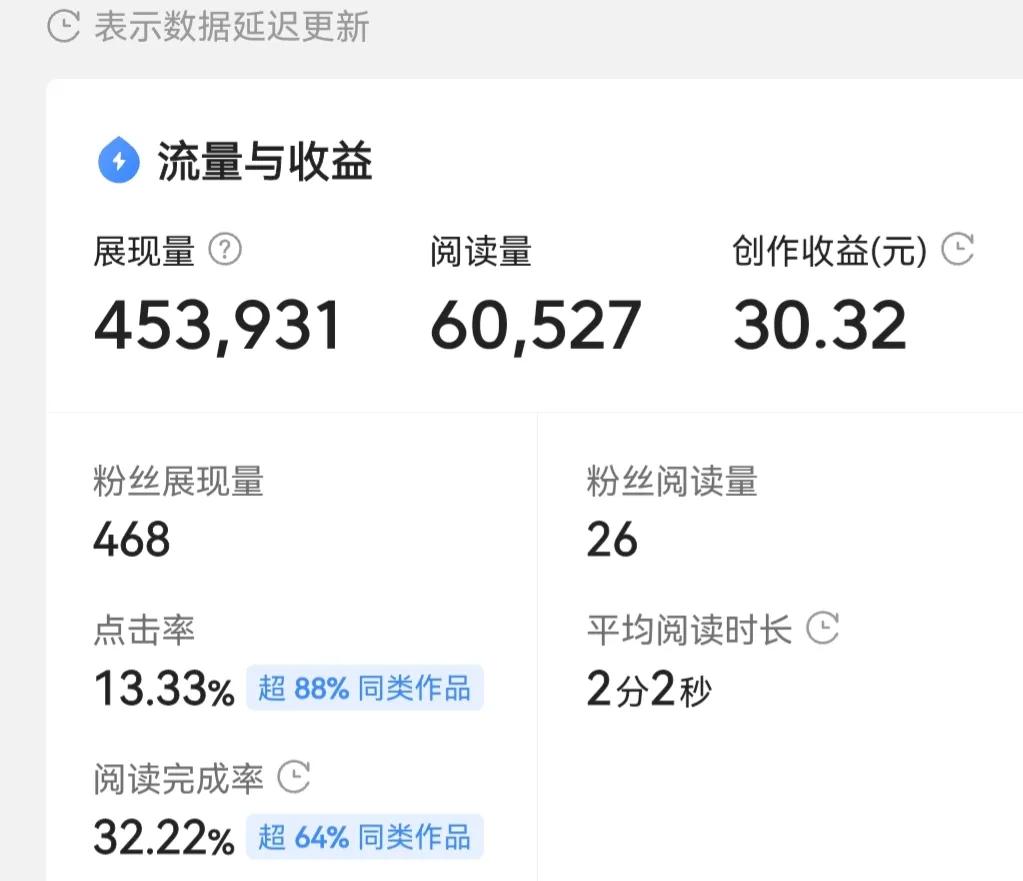This screenshot has width=1023, height=881.
Task: Select the clock icon before 表示数据延迟更新
Action: tap(62, 26)
